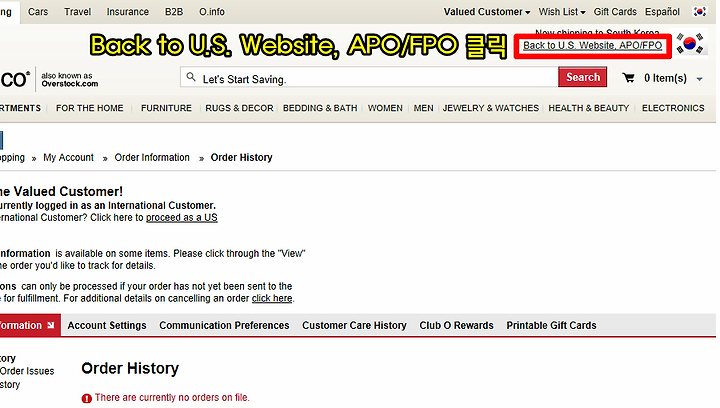This screenshot has height=408, width=720.
Task: Click the red error icon beside no orders message
Action: tap(87, 398)
